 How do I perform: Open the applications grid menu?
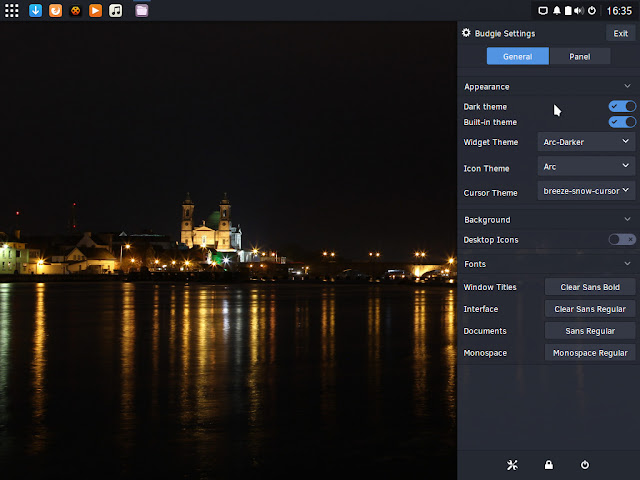pyautogui.click(x=11, y=11)
